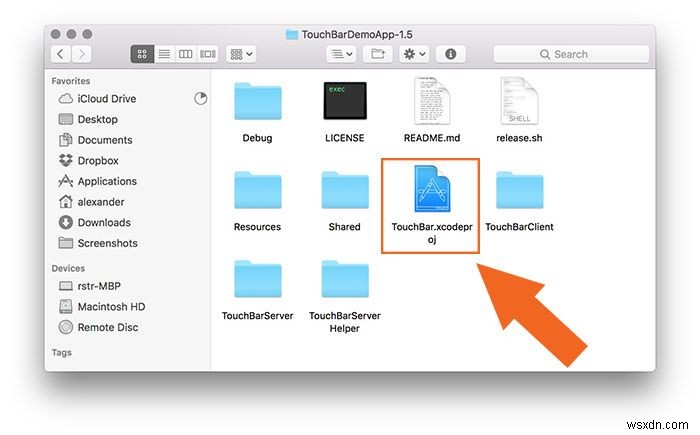700x435 pixels.
Task: Select the Macintosh HD device
Action: (102, 306)
